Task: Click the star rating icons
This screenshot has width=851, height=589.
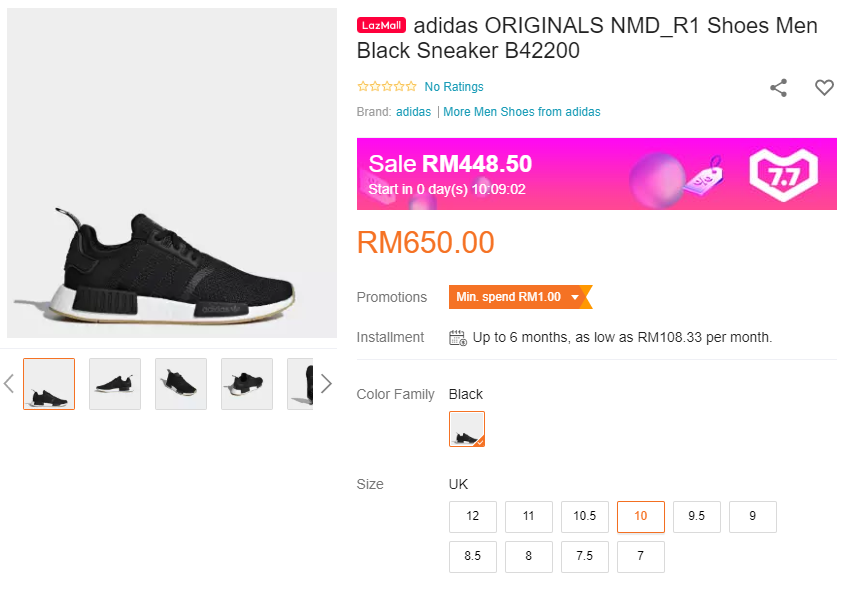Action: point(387,87)
